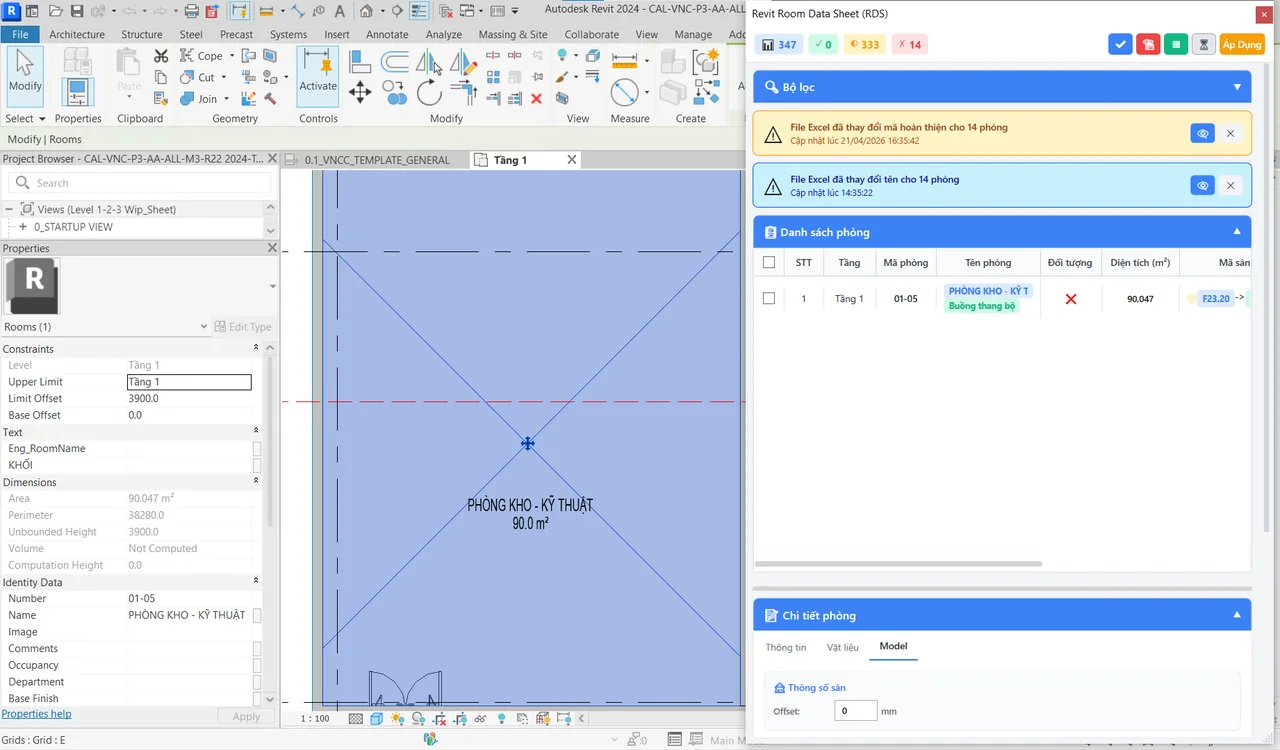
Task: Click the Text tool icon in the quick access toolbar
Action: [x=340, y=12]
